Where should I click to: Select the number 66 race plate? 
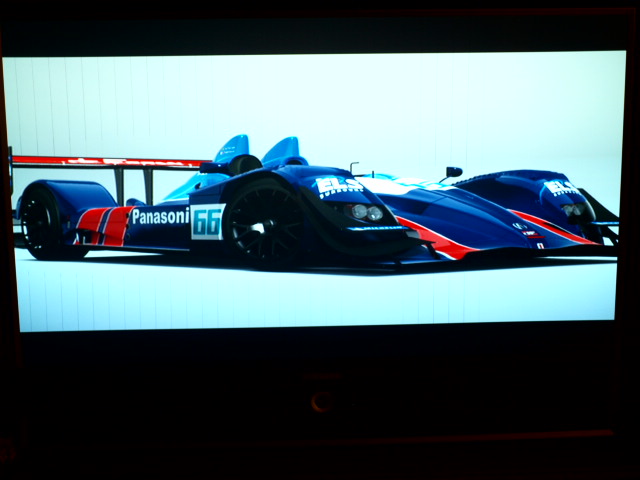coord(207,222)
